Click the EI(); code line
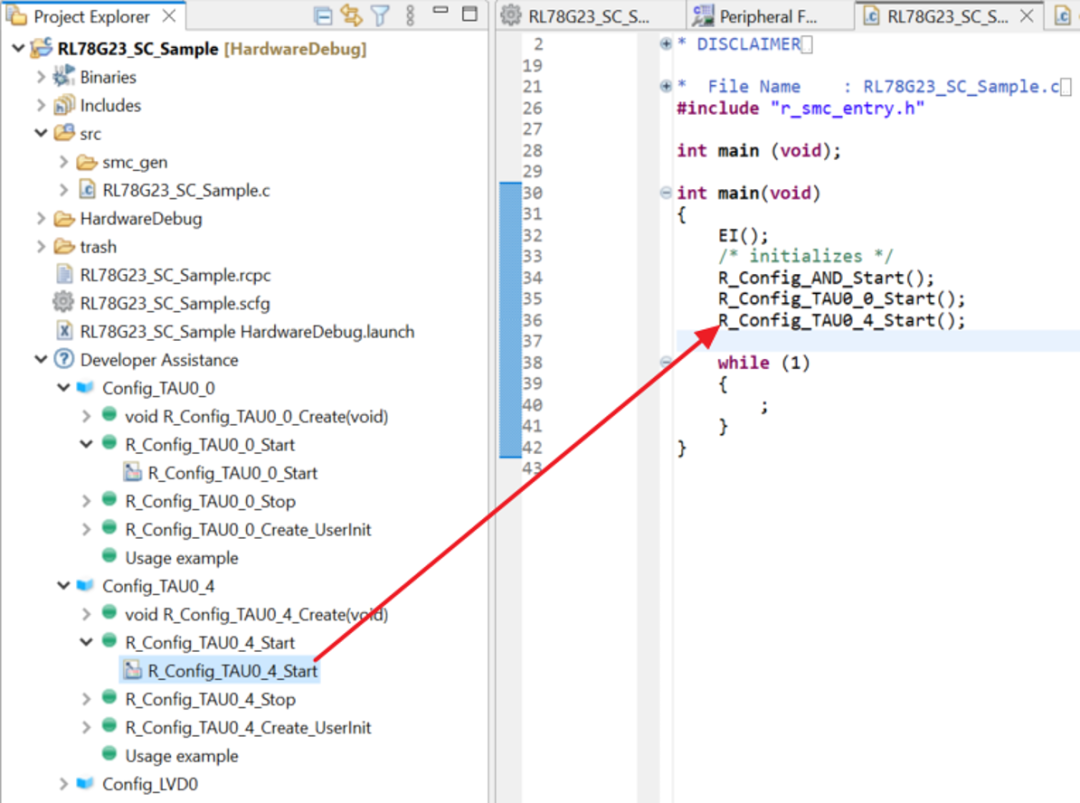 tap(742, 236)
